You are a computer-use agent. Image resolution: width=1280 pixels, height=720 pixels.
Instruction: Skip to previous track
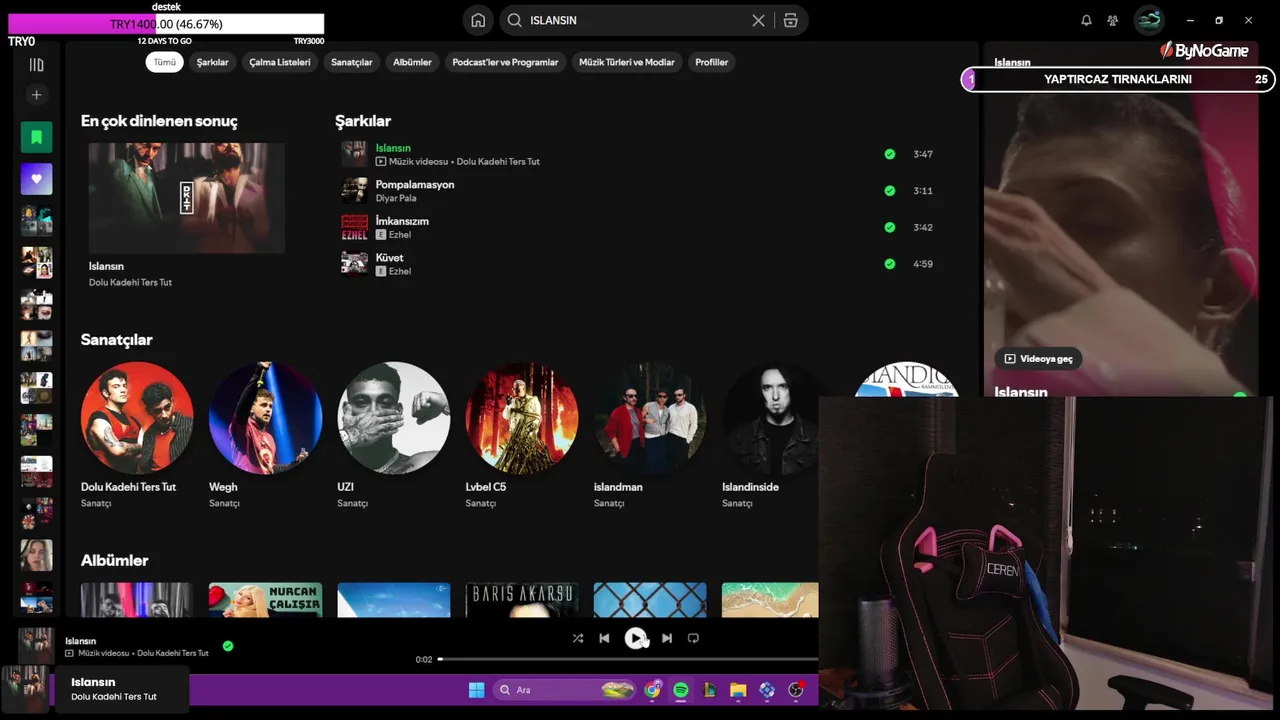[604, 638]
